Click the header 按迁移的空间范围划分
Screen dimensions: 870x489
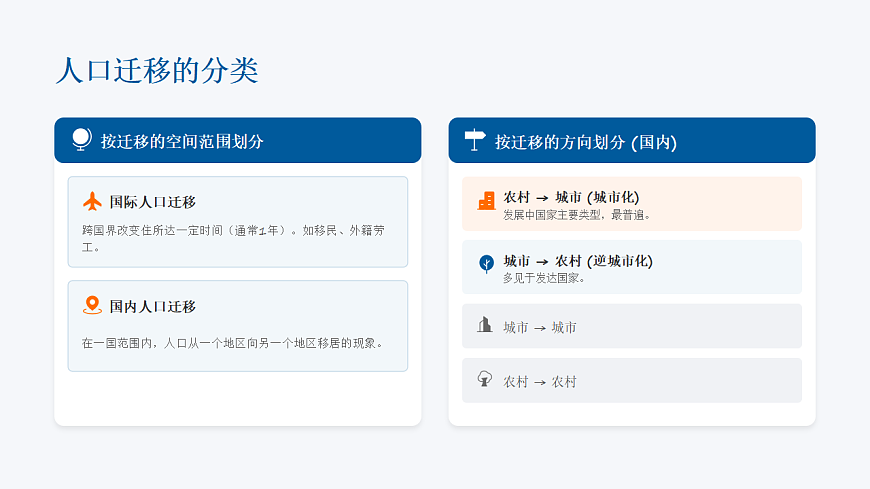pos(182,142)
